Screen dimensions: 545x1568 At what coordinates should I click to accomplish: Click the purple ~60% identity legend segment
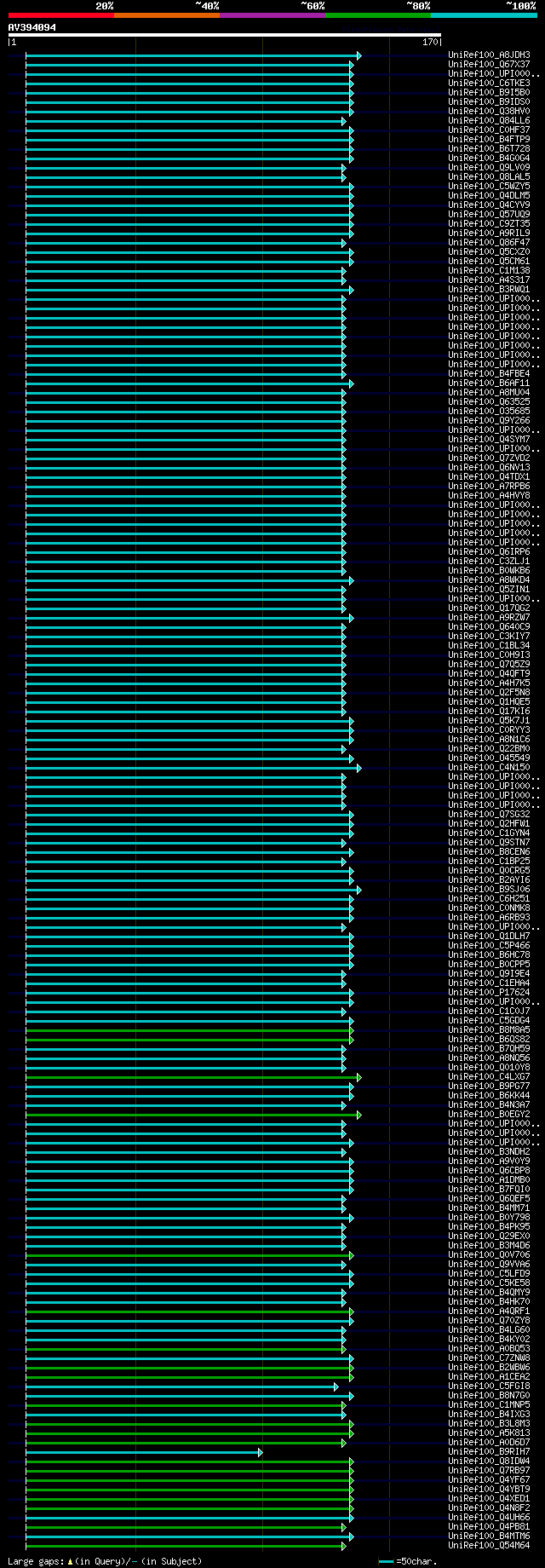(x=272, y=15)
